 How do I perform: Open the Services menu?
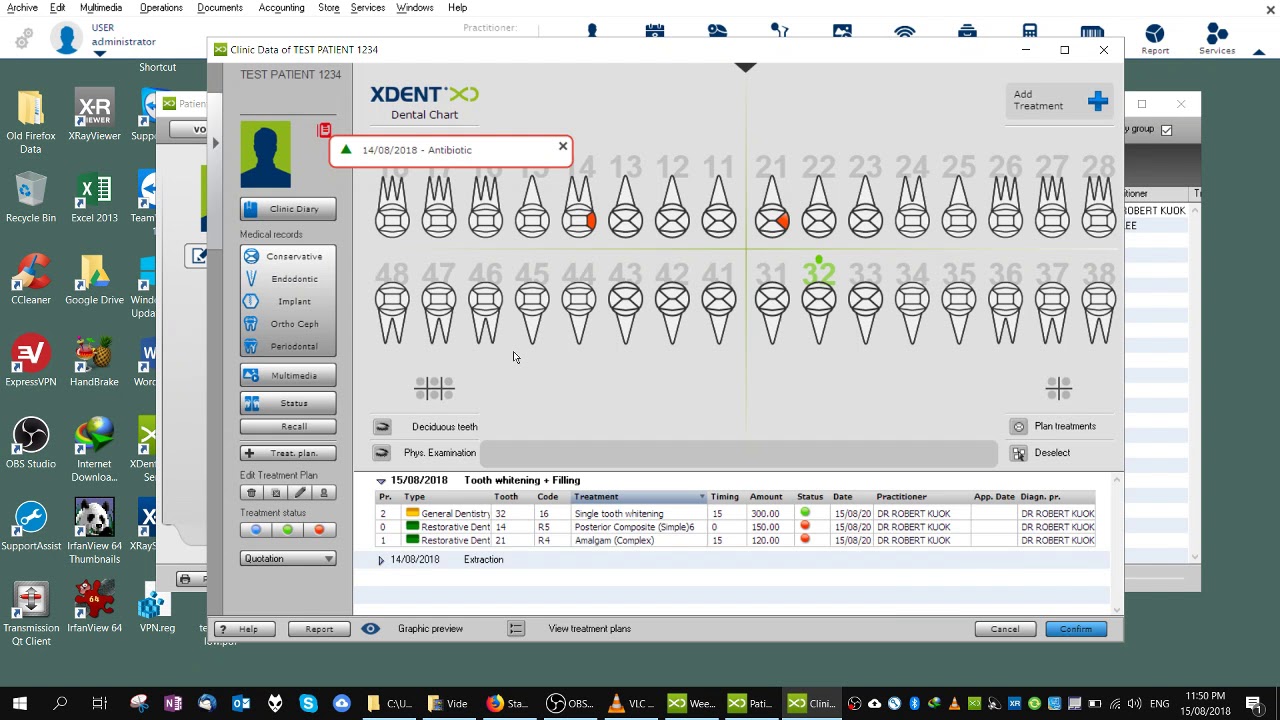(x=367, y=8)
